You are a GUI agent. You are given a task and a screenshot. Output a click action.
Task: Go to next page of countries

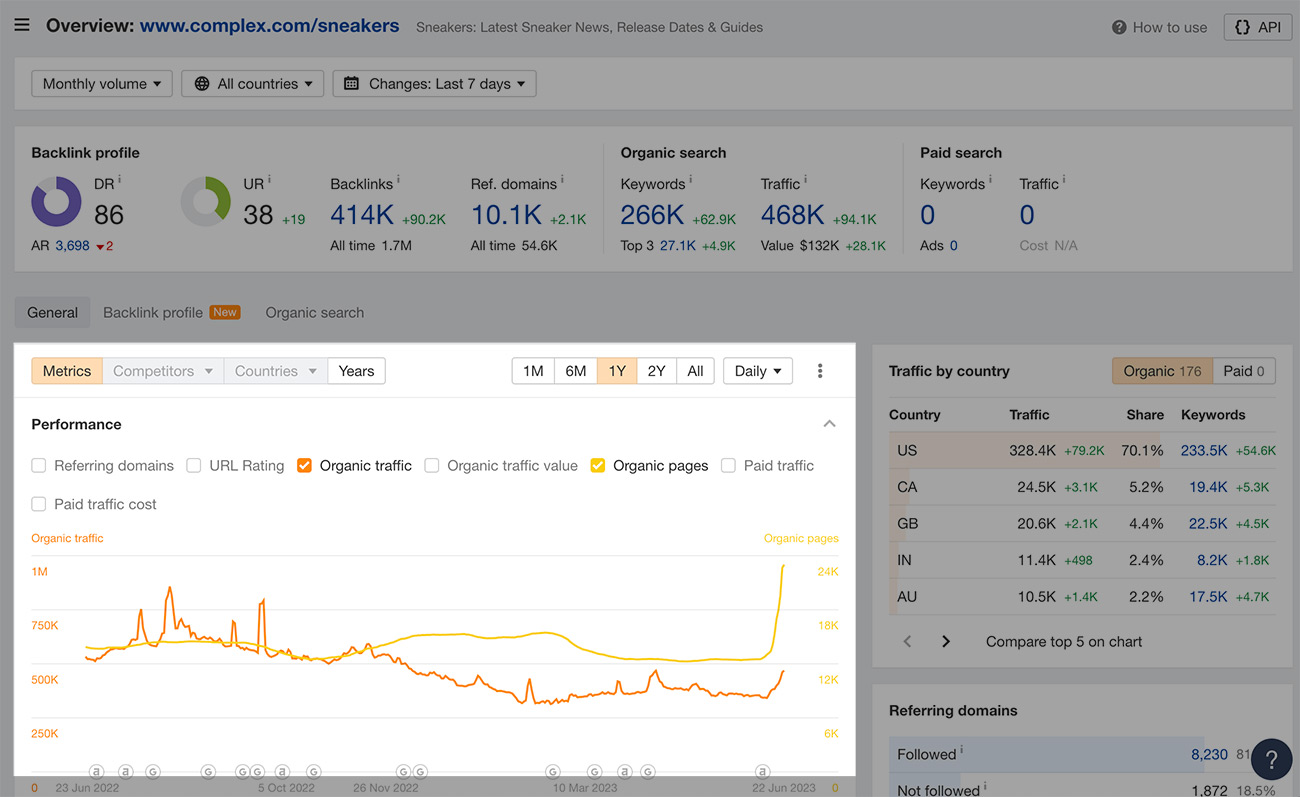click(946, 642)
